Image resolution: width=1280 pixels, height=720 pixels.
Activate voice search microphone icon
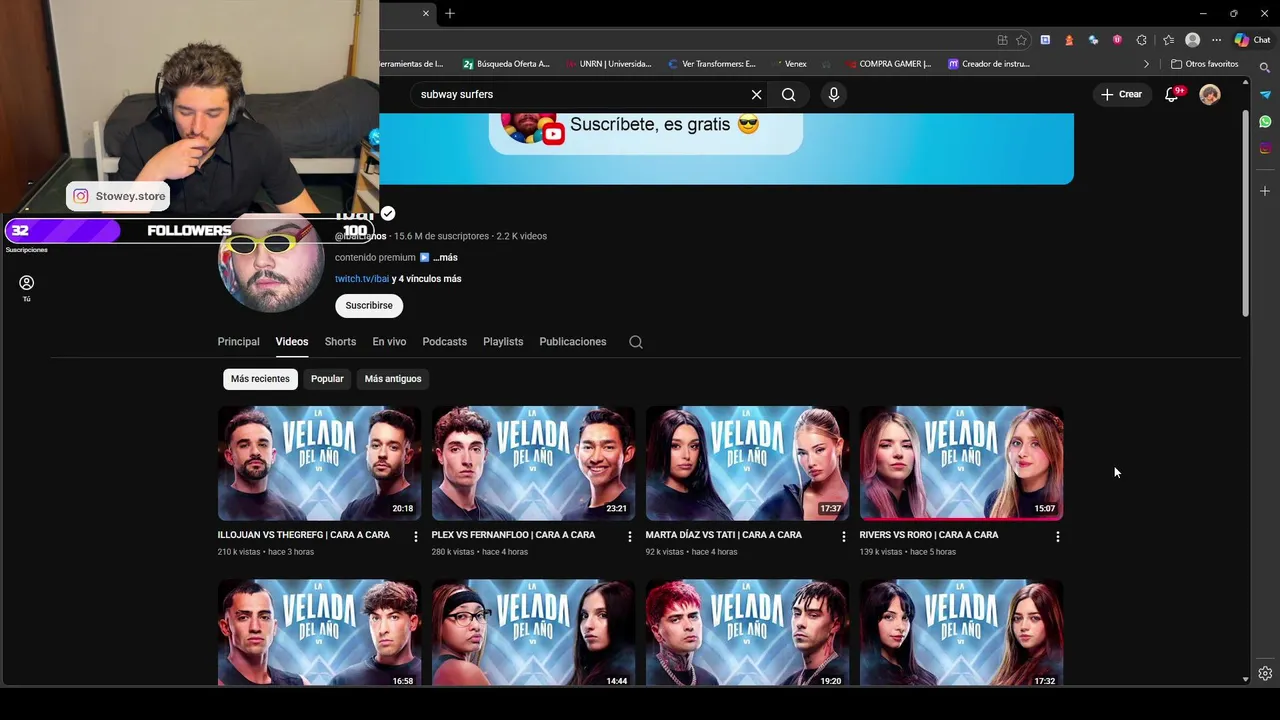[834, 94]
